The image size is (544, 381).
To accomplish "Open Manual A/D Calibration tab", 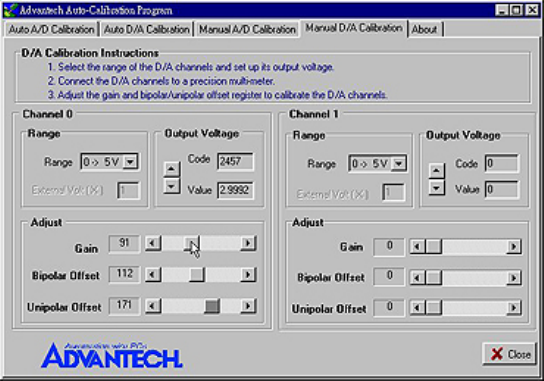I will (247, 29).
